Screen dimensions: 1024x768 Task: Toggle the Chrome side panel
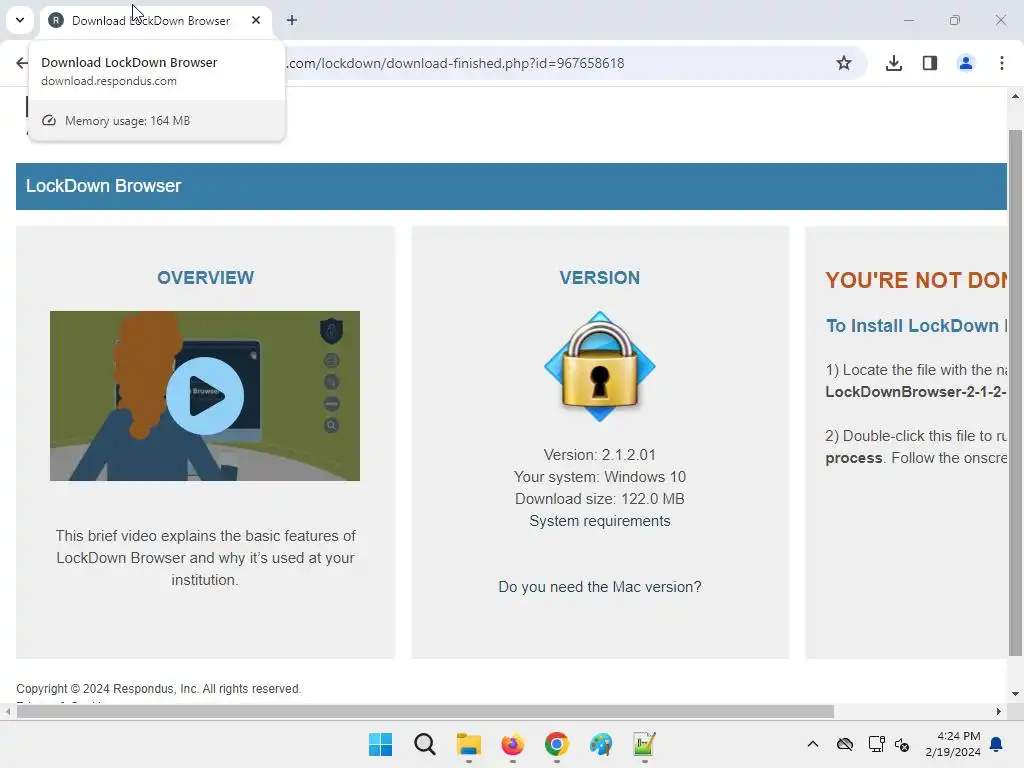930,63
